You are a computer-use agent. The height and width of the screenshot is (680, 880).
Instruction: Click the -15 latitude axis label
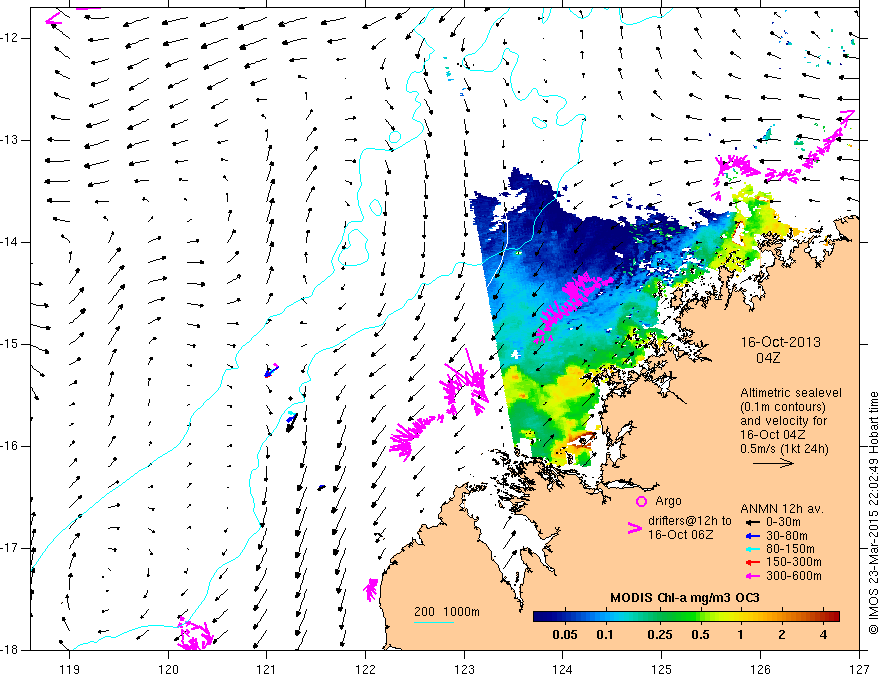coord(11,344)
